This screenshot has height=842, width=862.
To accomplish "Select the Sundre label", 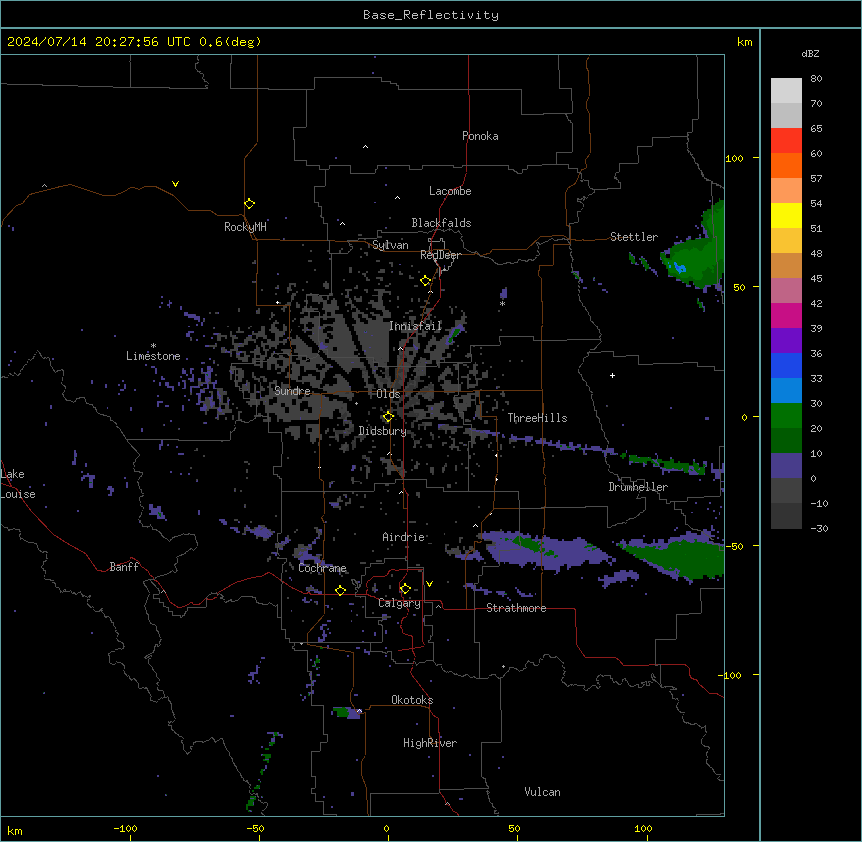I will point(292,391).
